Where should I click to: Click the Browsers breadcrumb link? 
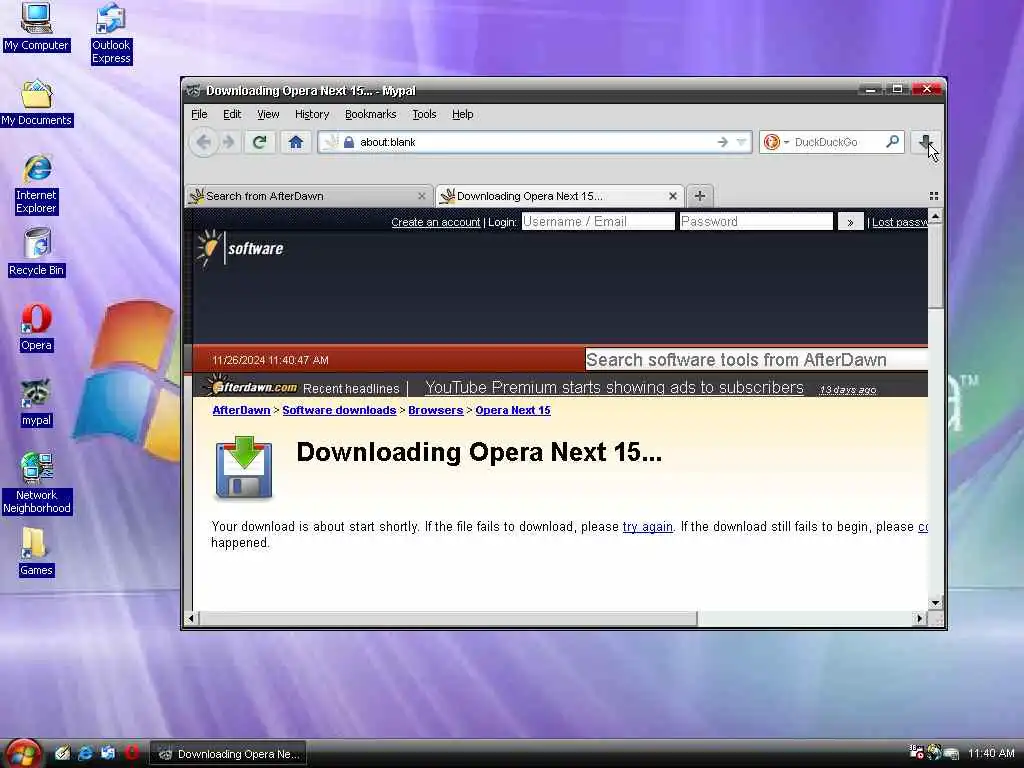pyautogui.click(x=436, y=410)
